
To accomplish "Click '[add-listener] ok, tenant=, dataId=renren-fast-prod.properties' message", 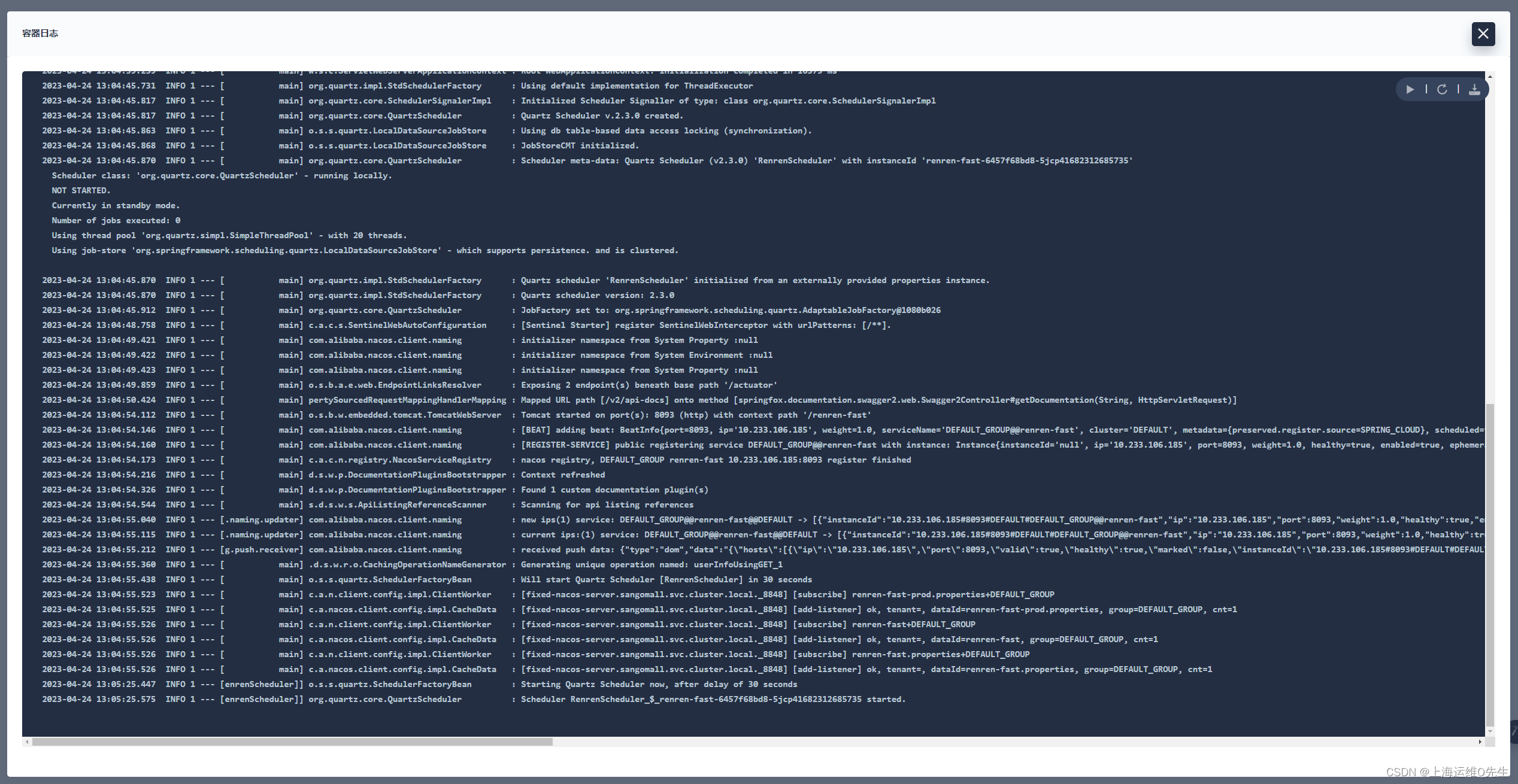I will click(x=879, y=609).
